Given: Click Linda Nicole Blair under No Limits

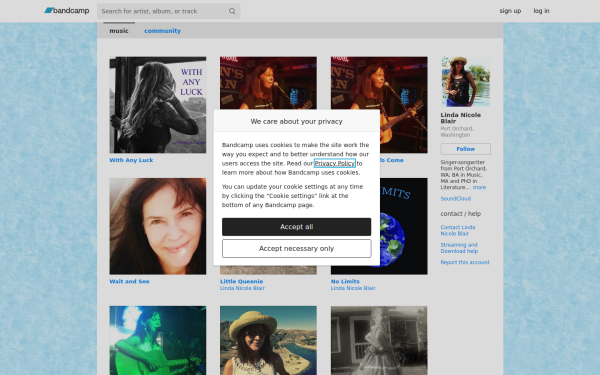Looking at the screenshot, I should [x=353, y=288].
